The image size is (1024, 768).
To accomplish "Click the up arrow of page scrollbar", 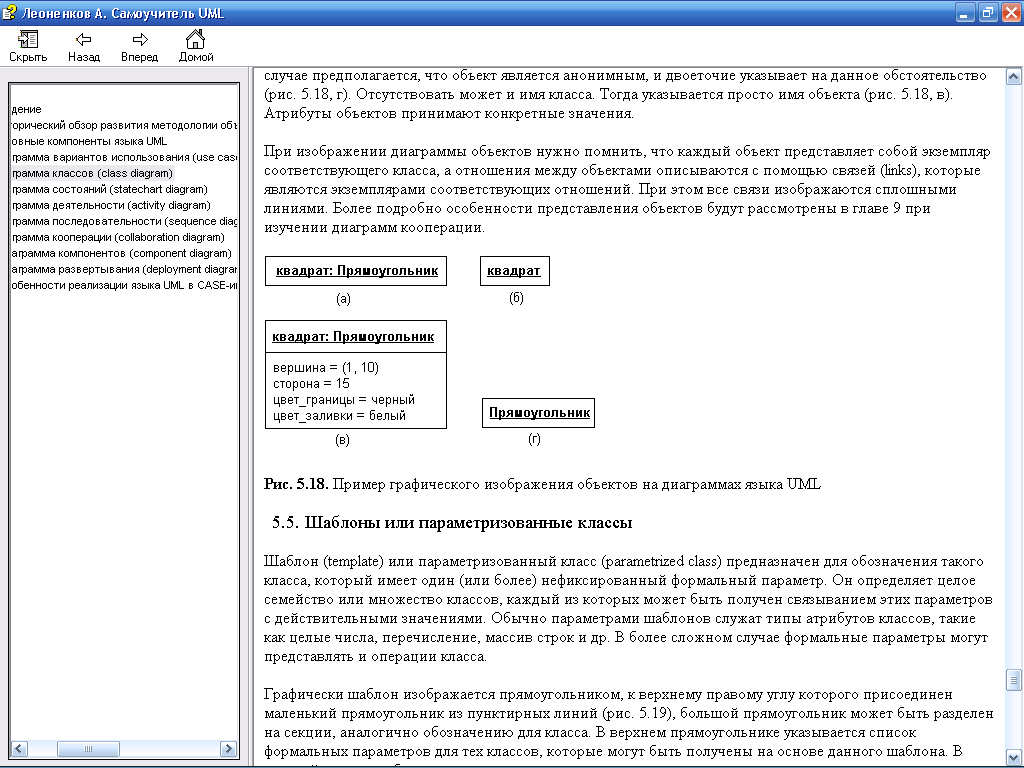I will click(1014, 77).
